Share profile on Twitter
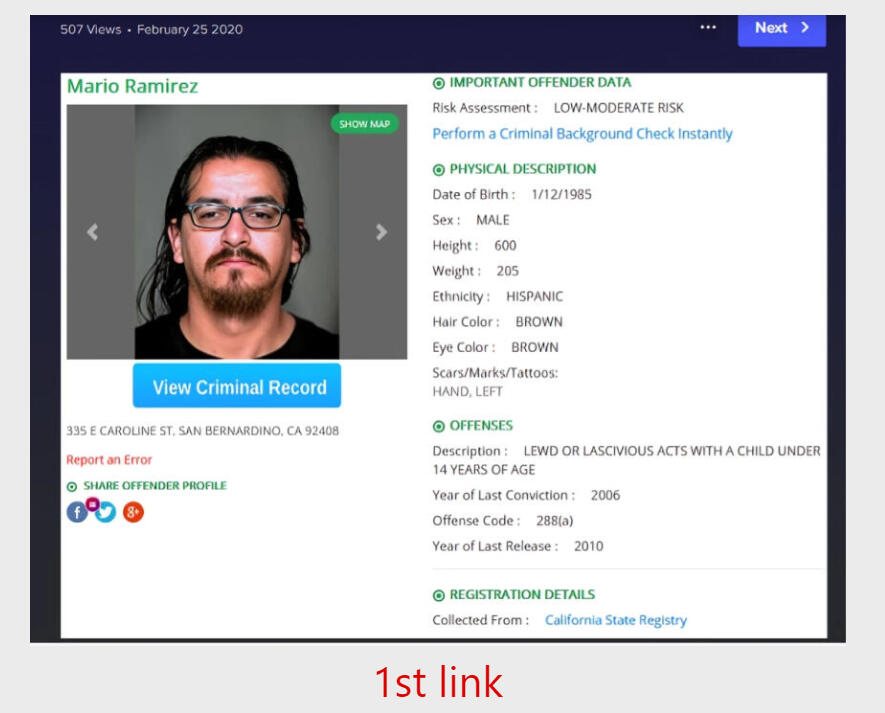 pyautogui.click(x=106, y=512)
